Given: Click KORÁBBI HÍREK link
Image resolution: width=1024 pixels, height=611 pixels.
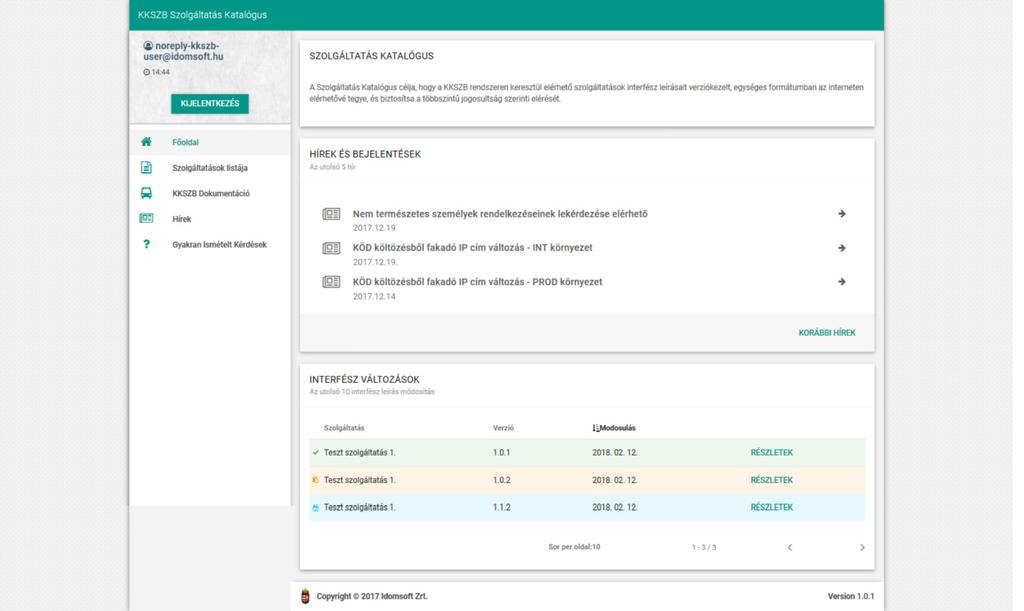Looking at the screenshot, I should coord(827,333).
